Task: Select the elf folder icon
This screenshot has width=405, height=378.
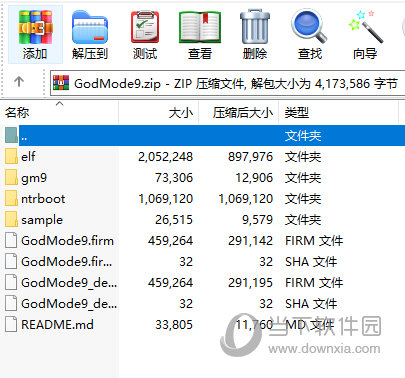Action: [x=11, y=156]
